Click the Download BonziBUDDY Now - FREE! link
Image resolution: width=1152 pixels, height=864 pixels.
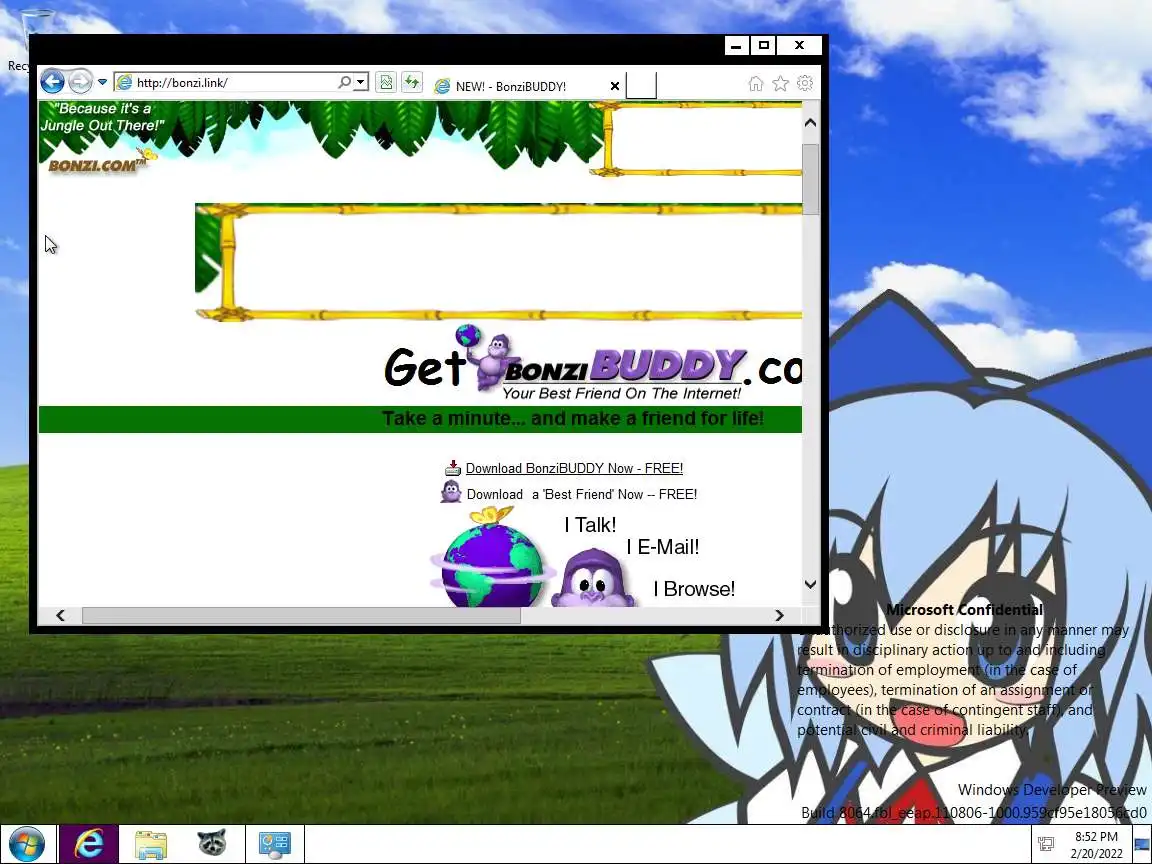(574, 468)
